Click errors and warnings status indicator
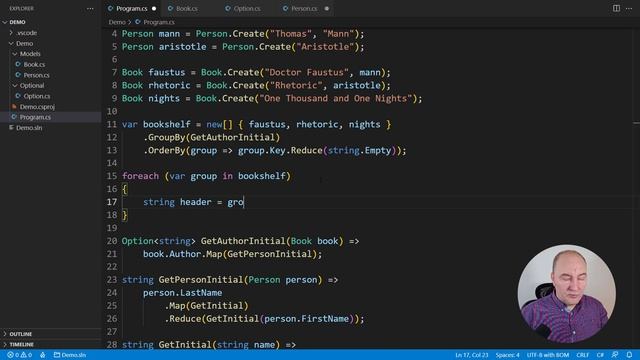Image resolution: width=640 pixels, height=360 pixels. coord(19,355)
